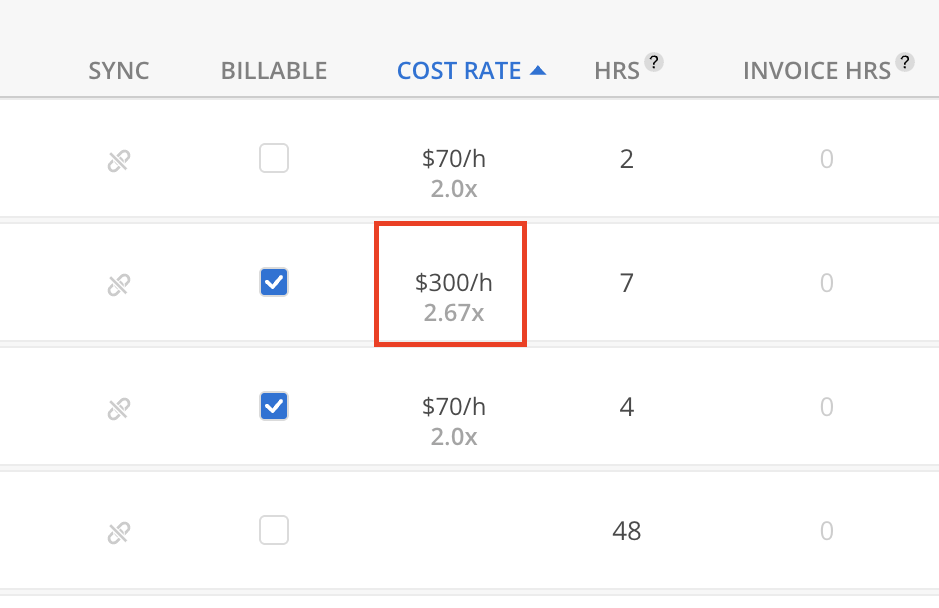
Task: Click the Cost Rate sort arrow
Action: pyautogui.click(x=538, y=71)
